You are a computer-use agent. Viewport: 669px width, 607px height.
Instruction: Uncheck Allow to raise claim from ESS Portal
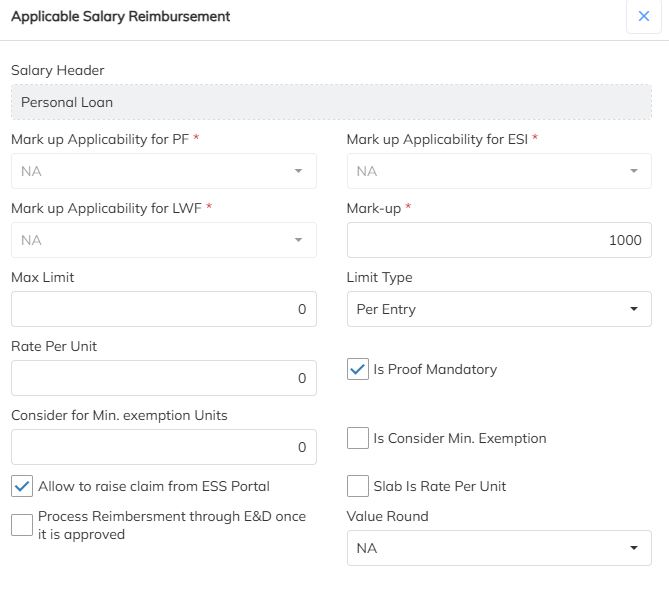[22, 486]
